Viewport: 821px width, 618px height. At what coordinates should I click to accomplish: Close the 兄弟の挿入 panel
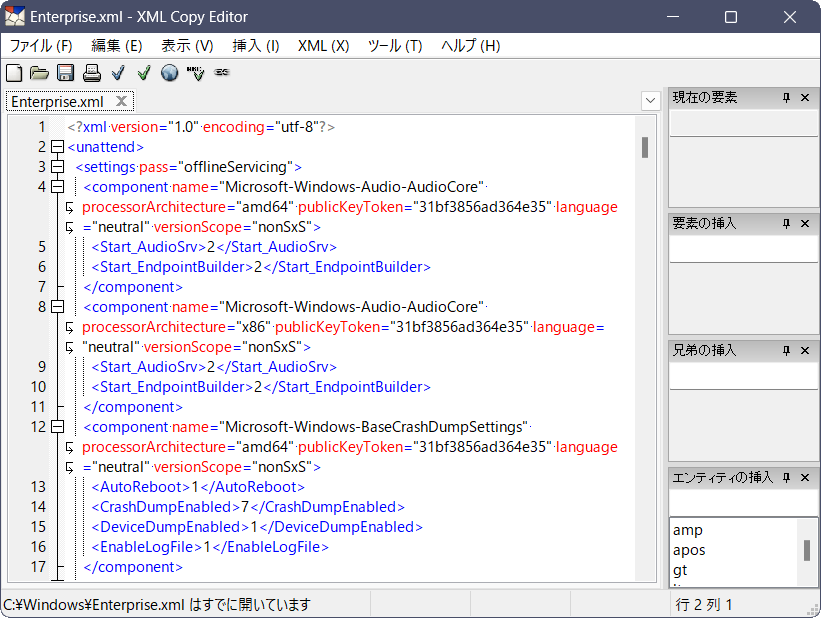click(x=805, y=350)
